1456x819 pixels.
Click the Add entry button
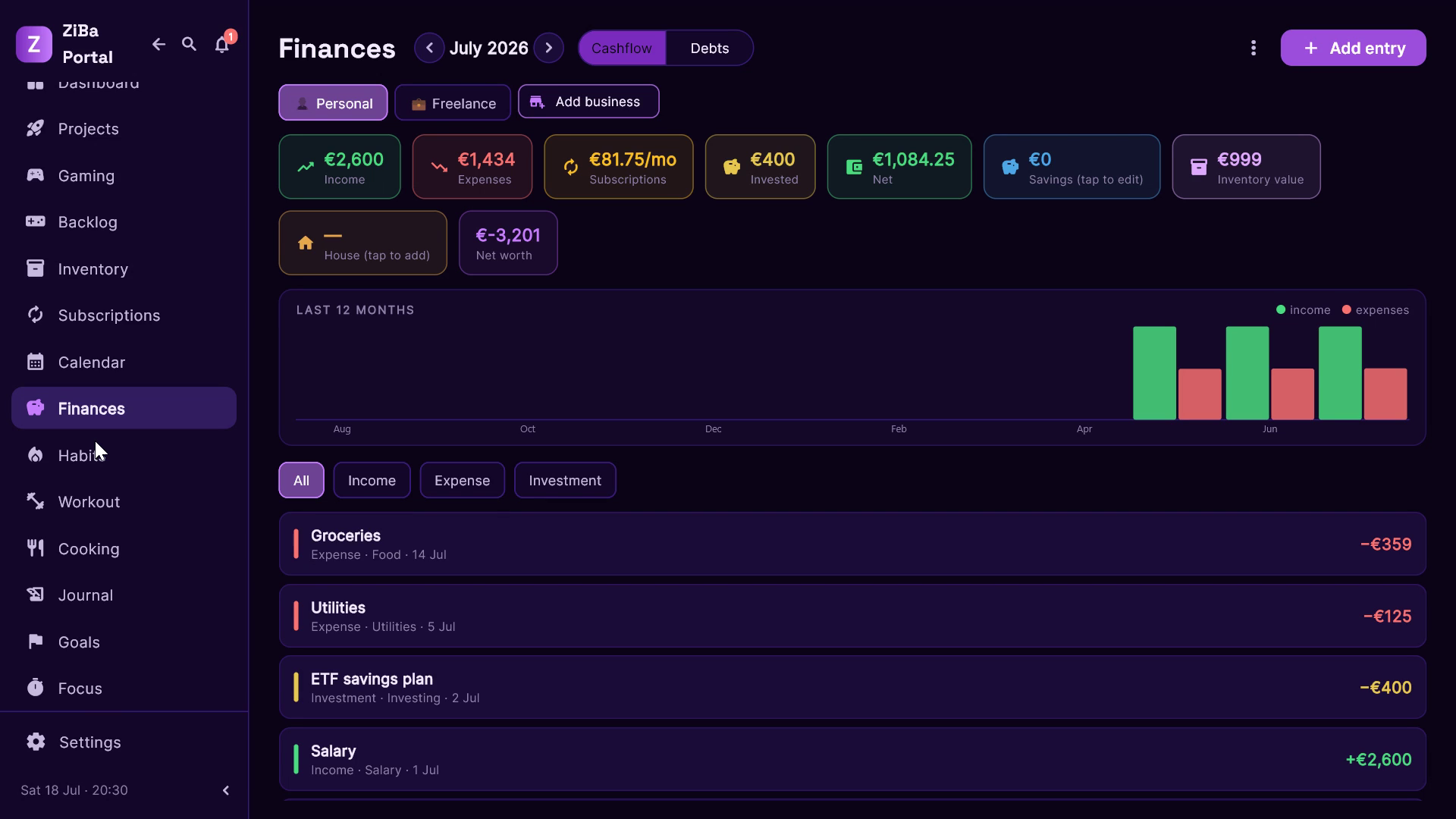(1353, 48)
